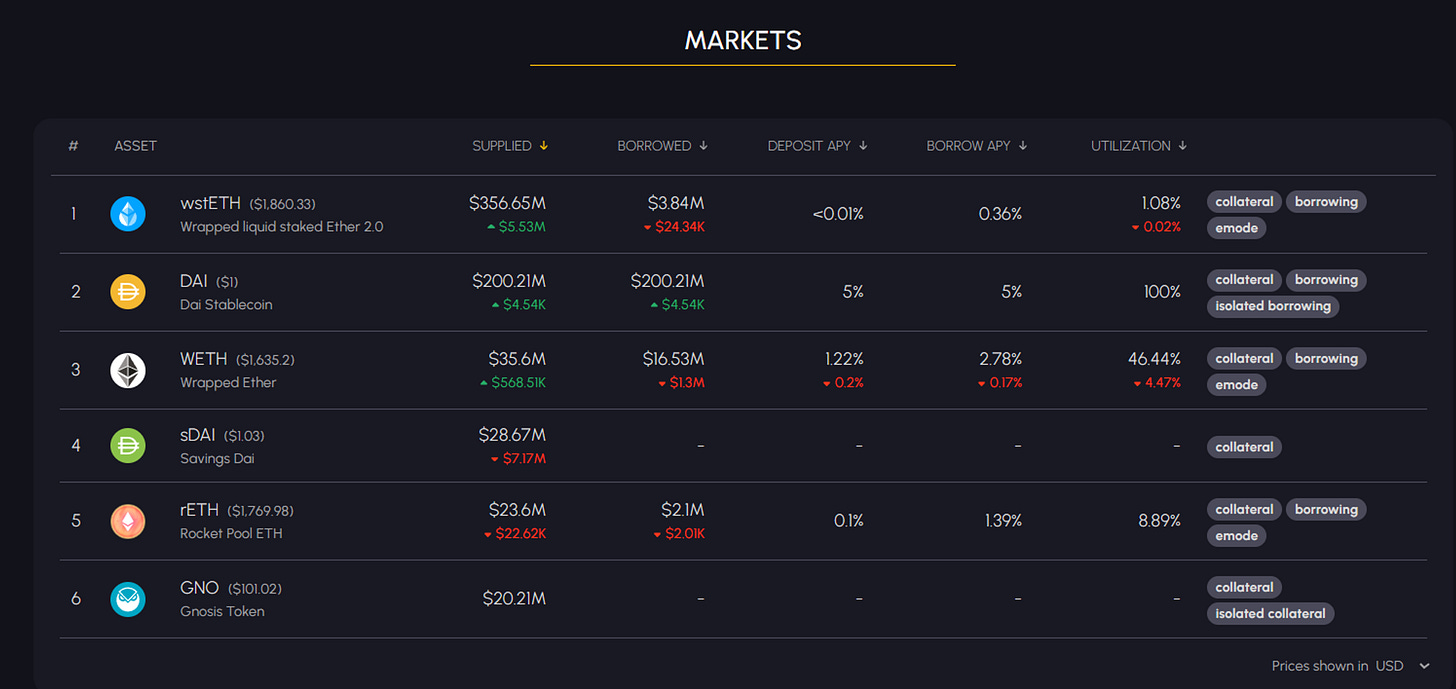Click WETH row's borrowing tag
1456x689 pixels.
pos(1326,359)
